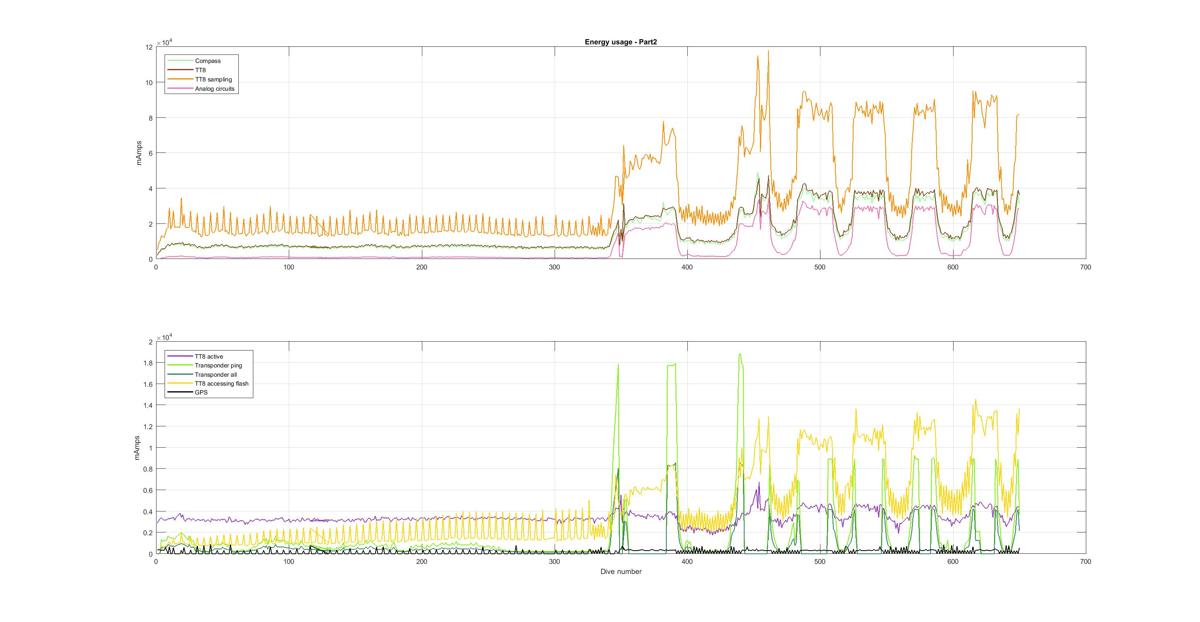Click the yellow TT8 accessing flash legend line sample

click(180, 383)
